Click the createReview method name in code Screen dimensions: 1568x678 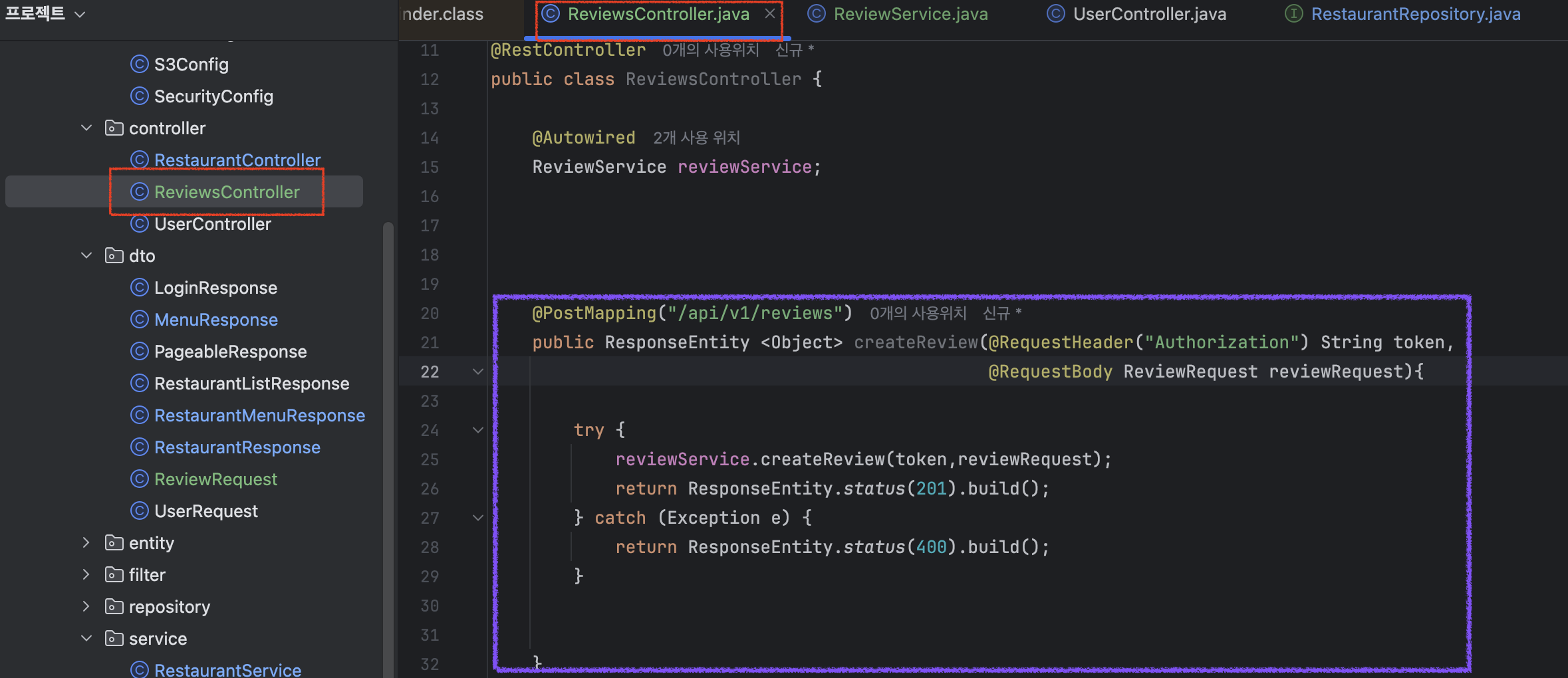[x=916, y=342]
